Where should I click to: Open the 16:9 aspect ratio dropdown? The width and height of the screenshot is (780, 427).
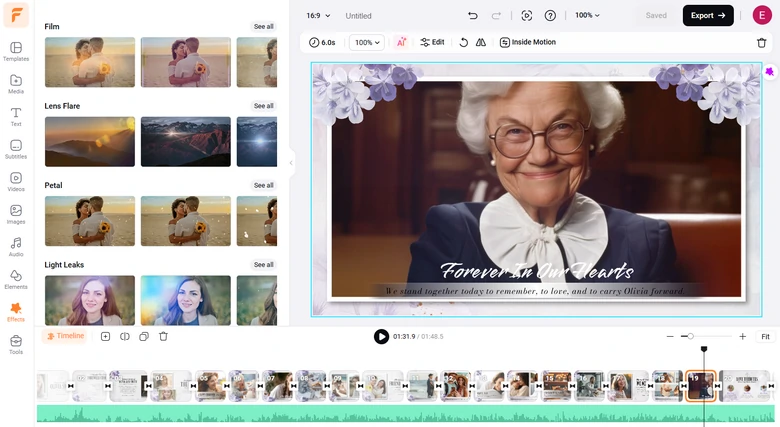click(318, 16)
